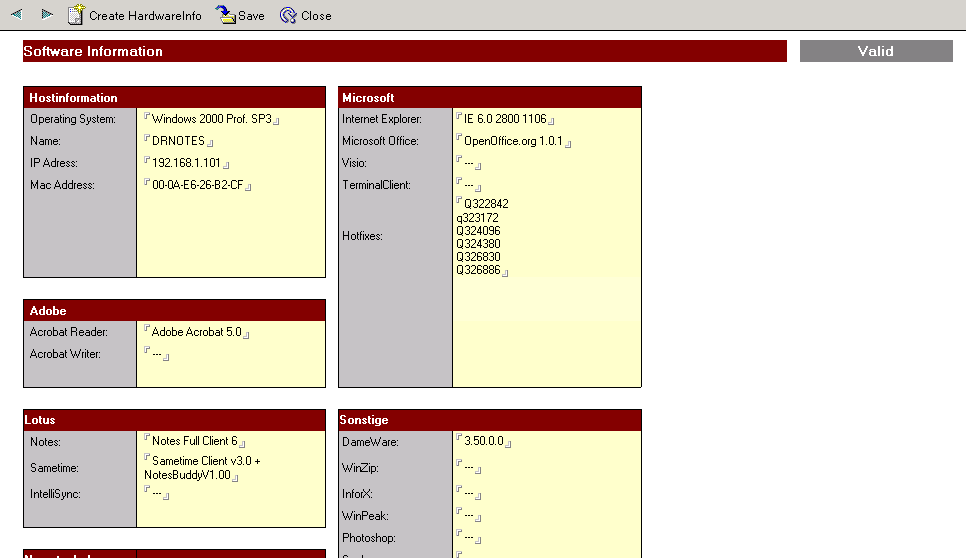Click hotfix entry Q324096
This screenshot has width=966, height=558.
[x=478, y=231]
